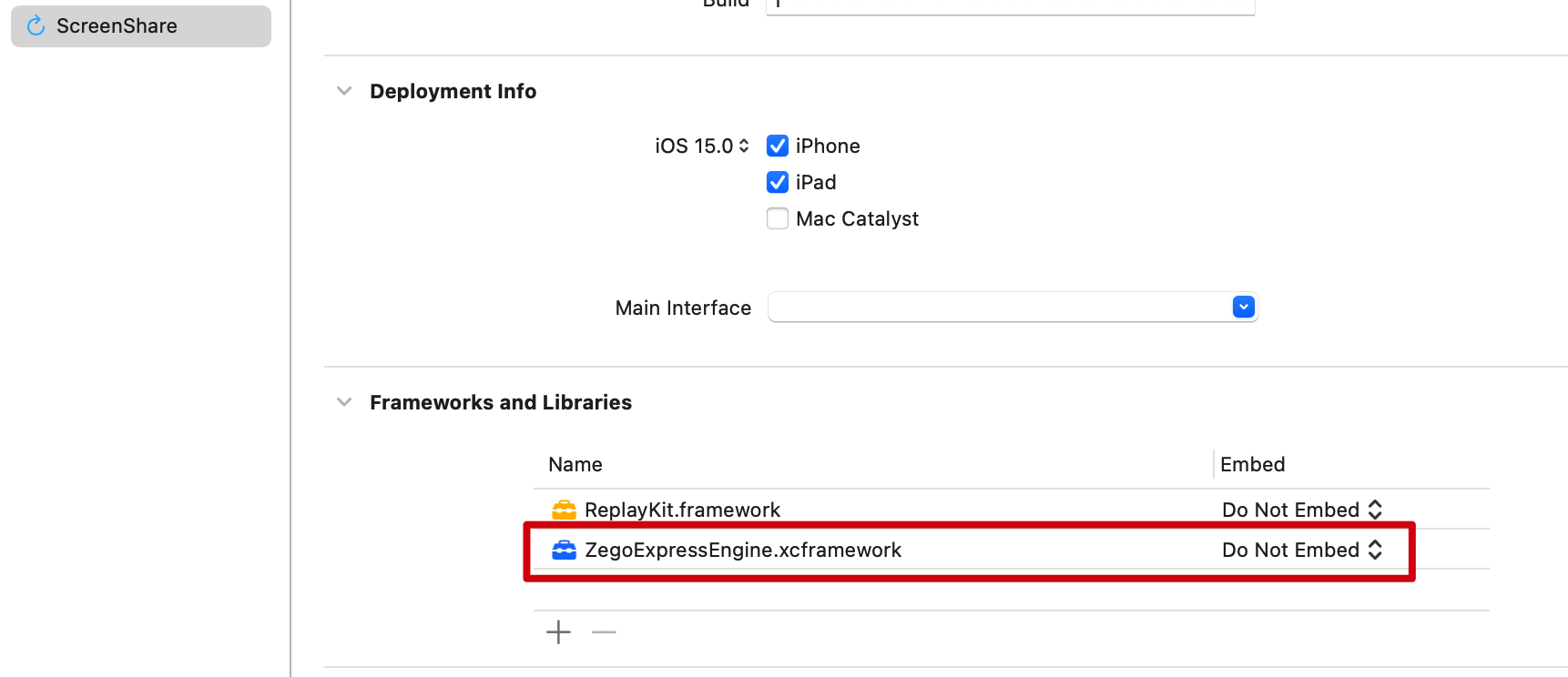Collapse the Frameworks and Libraries section
The image size is (1568, 677).
(344, 402)
